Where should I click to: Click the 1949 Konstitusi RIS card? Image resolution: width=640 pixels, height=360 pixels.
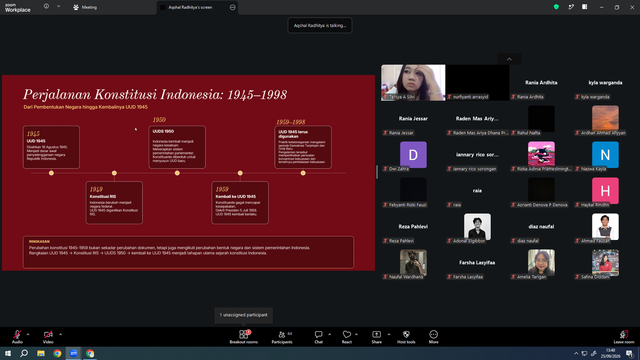tap(114, 203)
